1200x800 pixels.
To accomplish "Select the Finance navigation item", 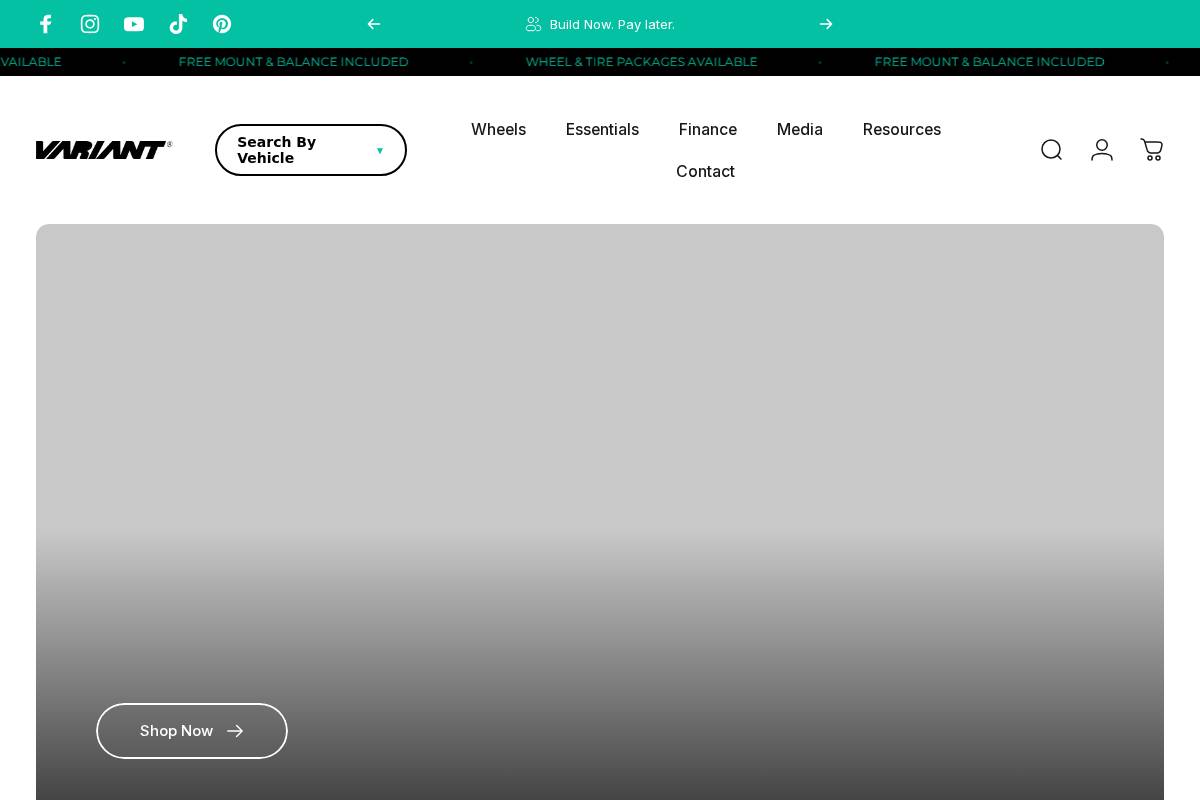I will click(x=707, y=129).
